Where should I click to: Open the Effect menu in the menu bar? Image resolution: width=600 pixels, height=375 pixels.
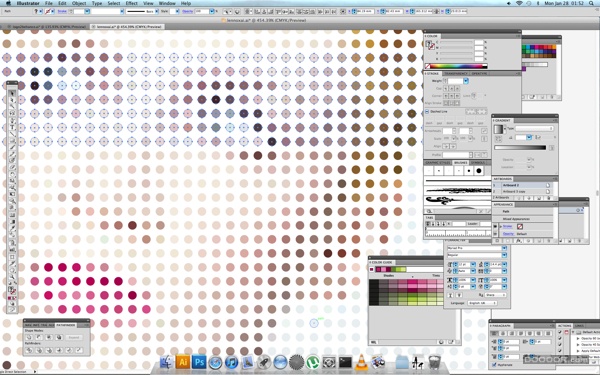pyautogui.click(x=131, y=3)
